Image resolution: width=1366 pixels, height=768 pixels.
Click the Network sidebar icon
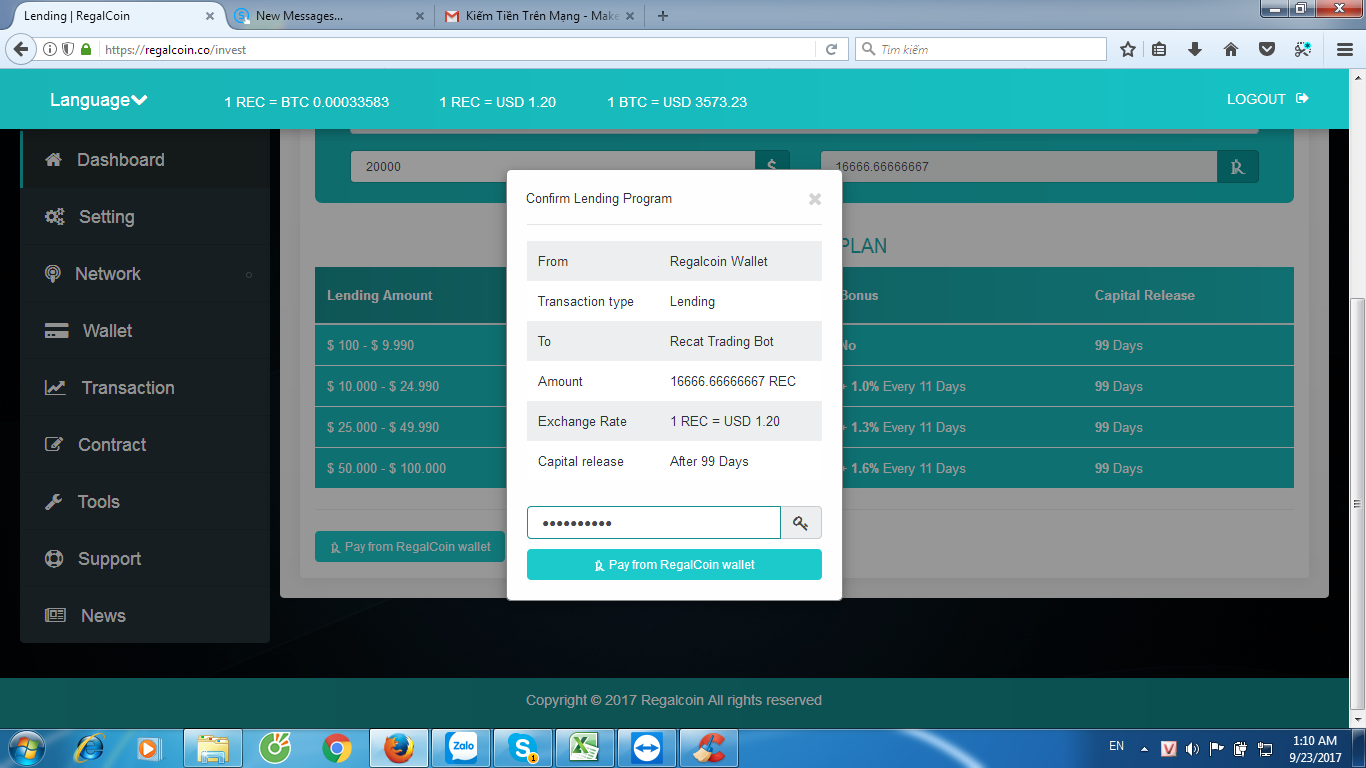[x=53, y=274]
